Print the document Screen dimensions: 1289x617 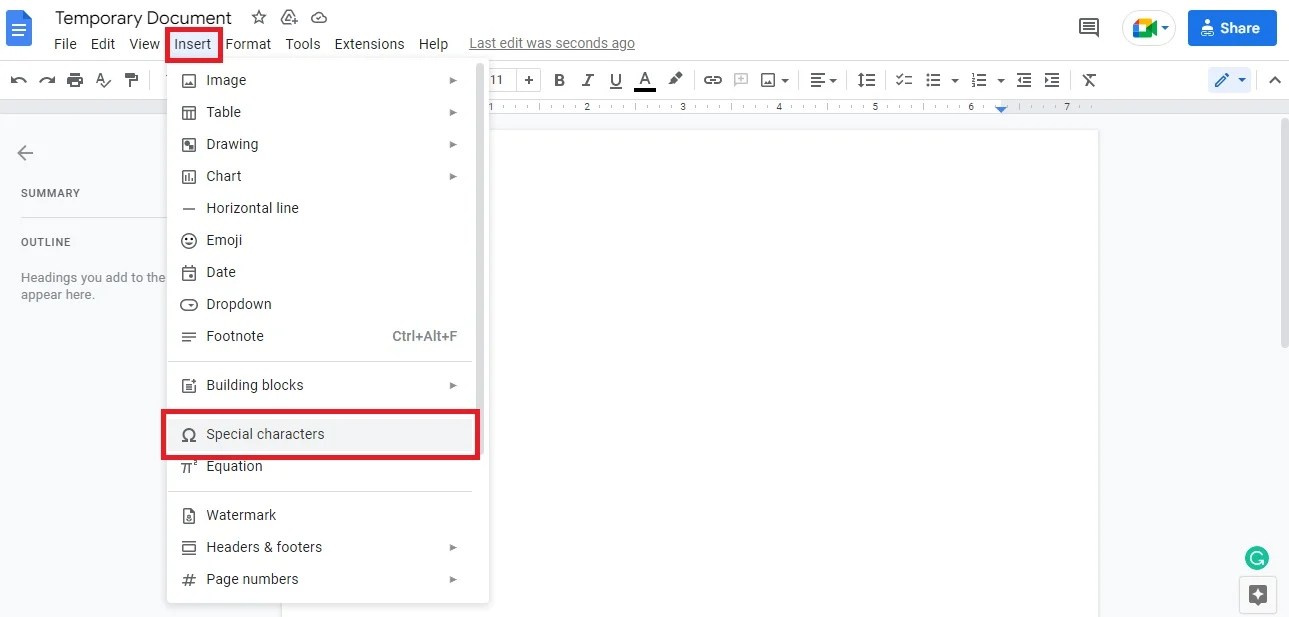point(75,80)
